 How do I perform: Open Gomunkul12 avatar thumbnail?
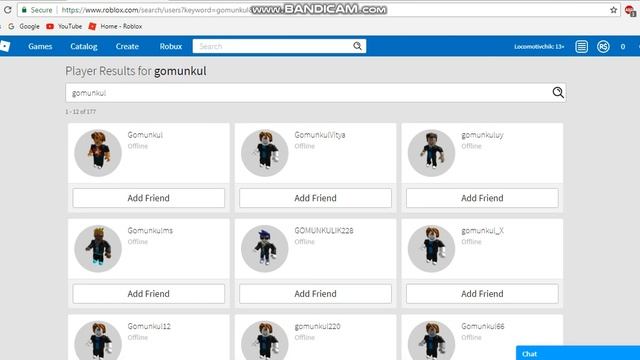[98, 340]
